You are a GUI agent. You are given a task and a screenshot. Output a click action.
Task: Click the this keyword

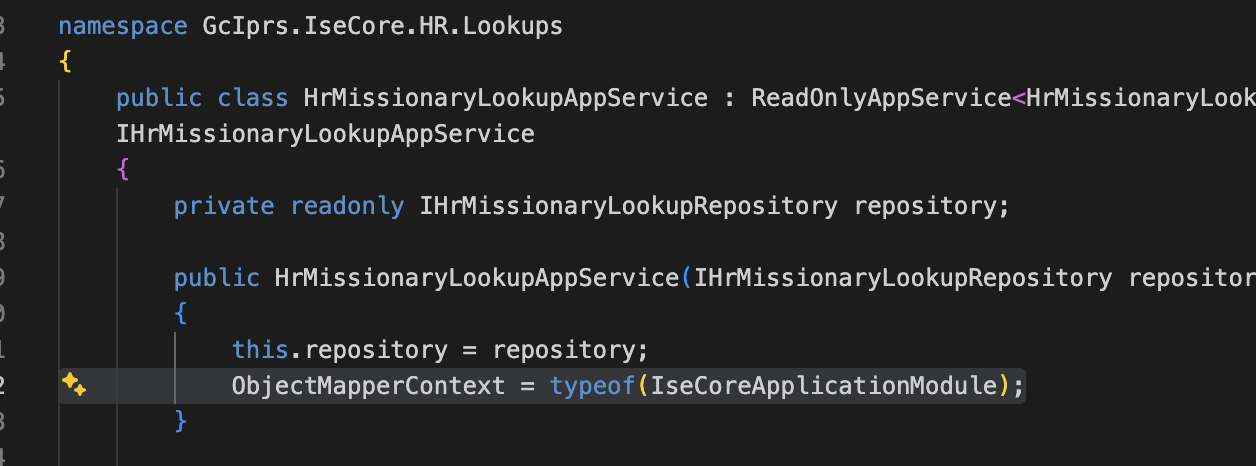click(x=260, y=350)
